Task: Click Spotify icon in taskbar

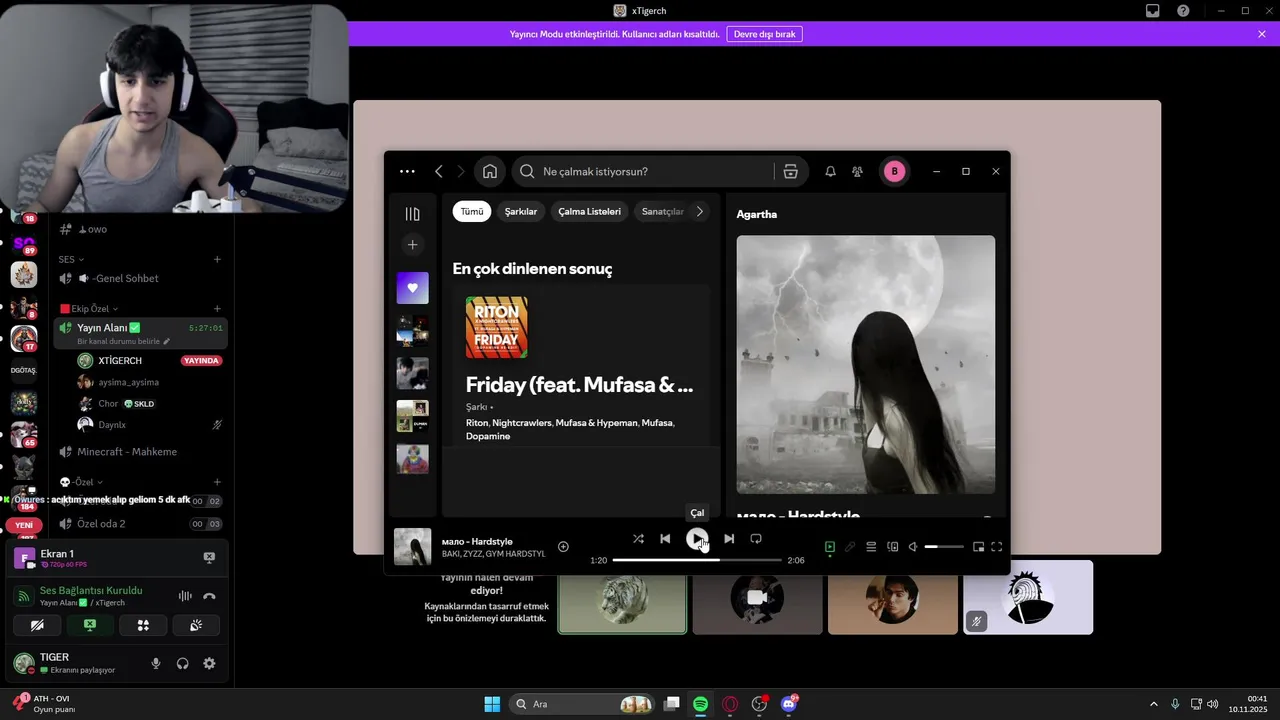Action: (701, 704)
